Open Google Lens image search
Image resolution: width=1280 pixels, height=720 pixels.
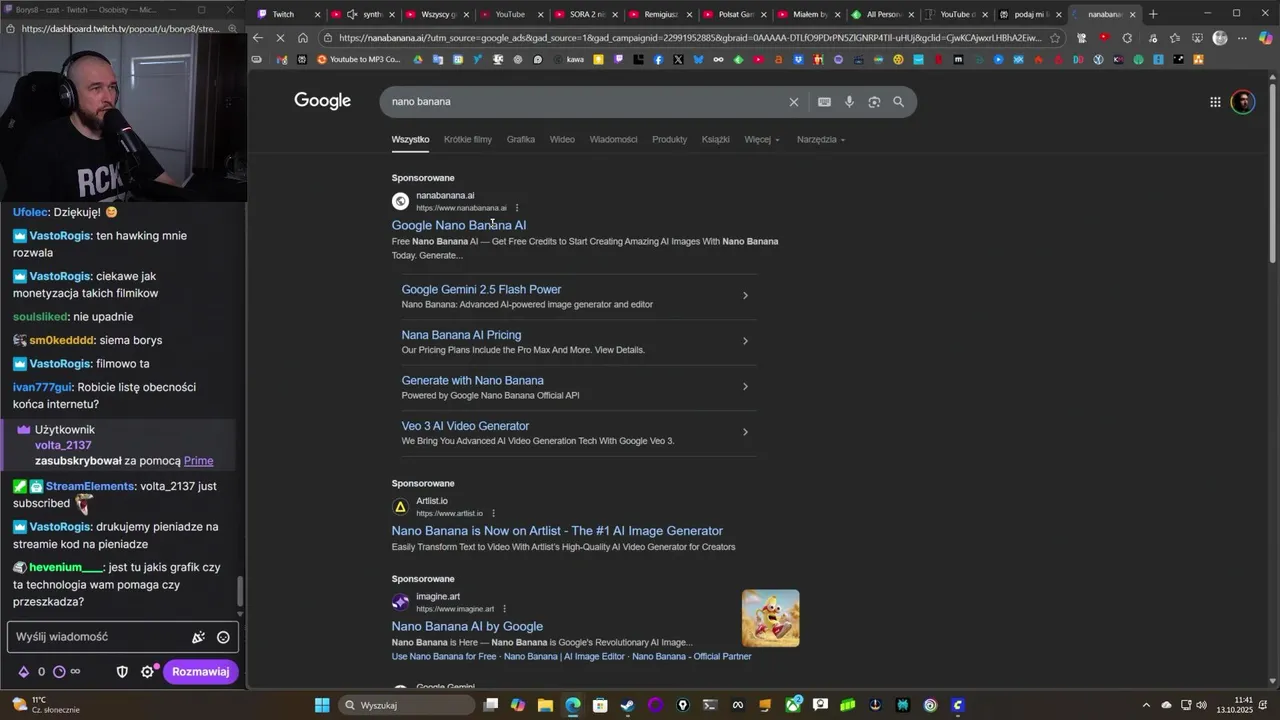(x=874, y=102)
